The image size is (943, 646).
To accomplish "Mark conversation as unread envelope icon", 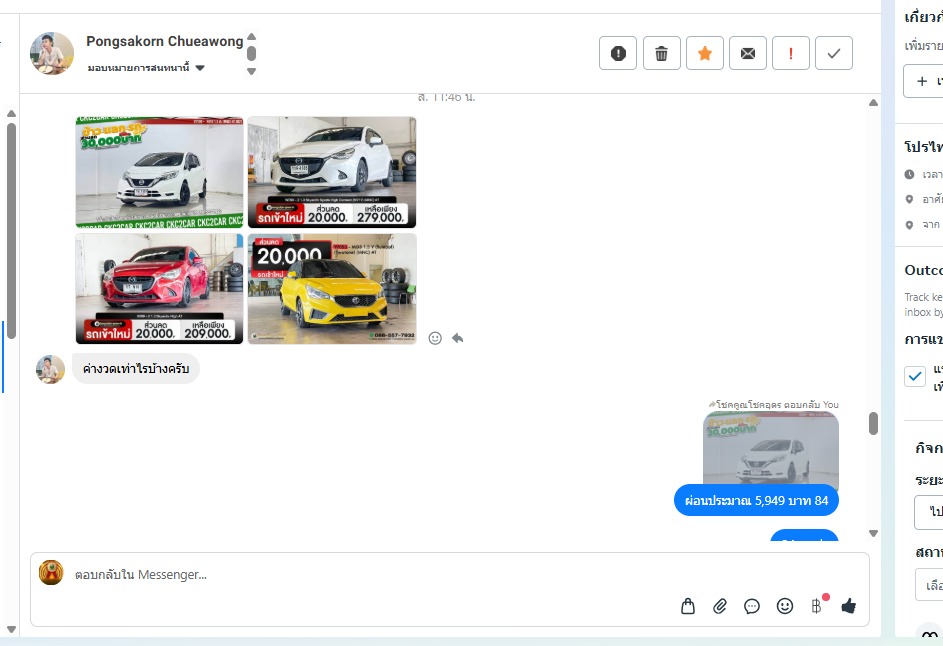I will coord(748,54).
